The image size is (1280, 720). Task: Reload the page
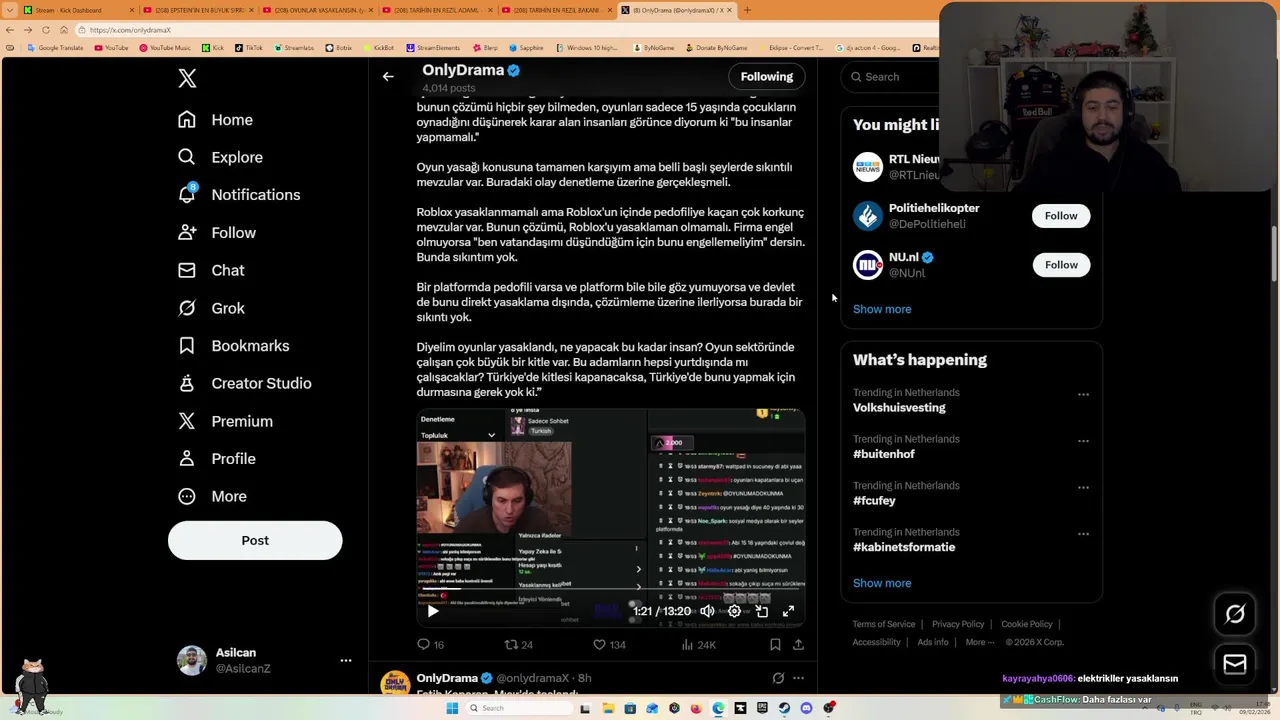(x=45, y=30)
